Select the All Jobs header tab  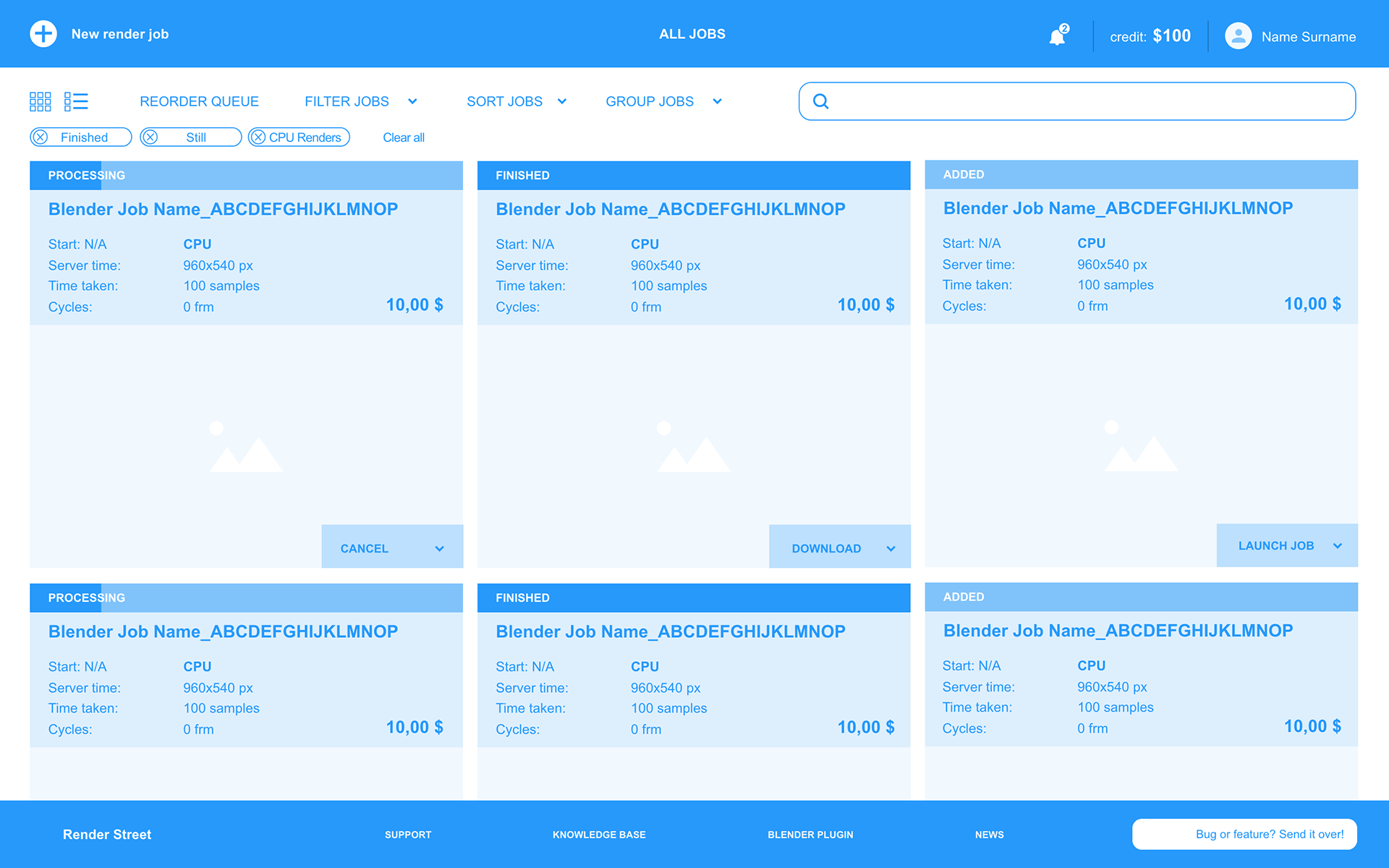[x=692, y=34]
